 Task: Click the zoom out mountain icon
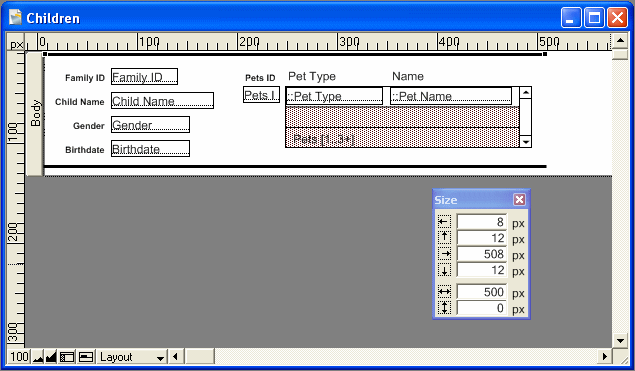tap(38, 357)
